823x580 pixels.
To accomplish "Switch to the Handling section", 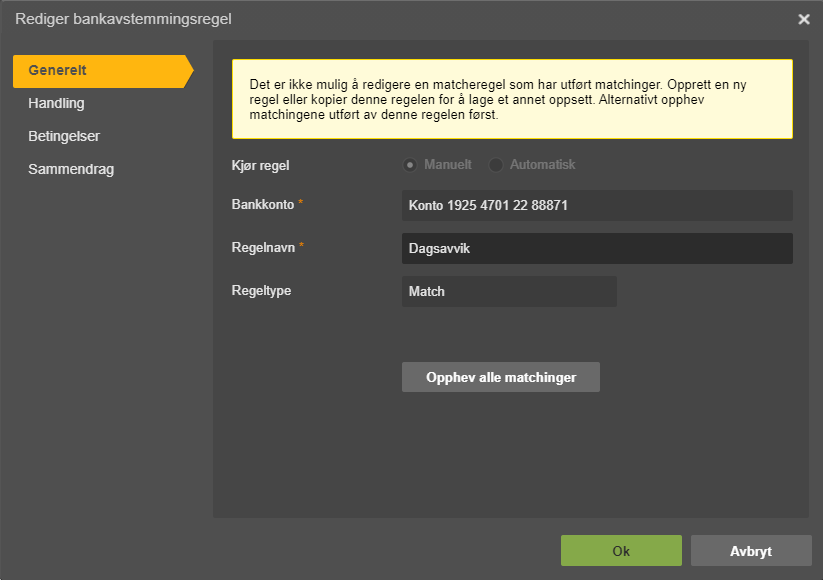I will (x=56, y=103).
